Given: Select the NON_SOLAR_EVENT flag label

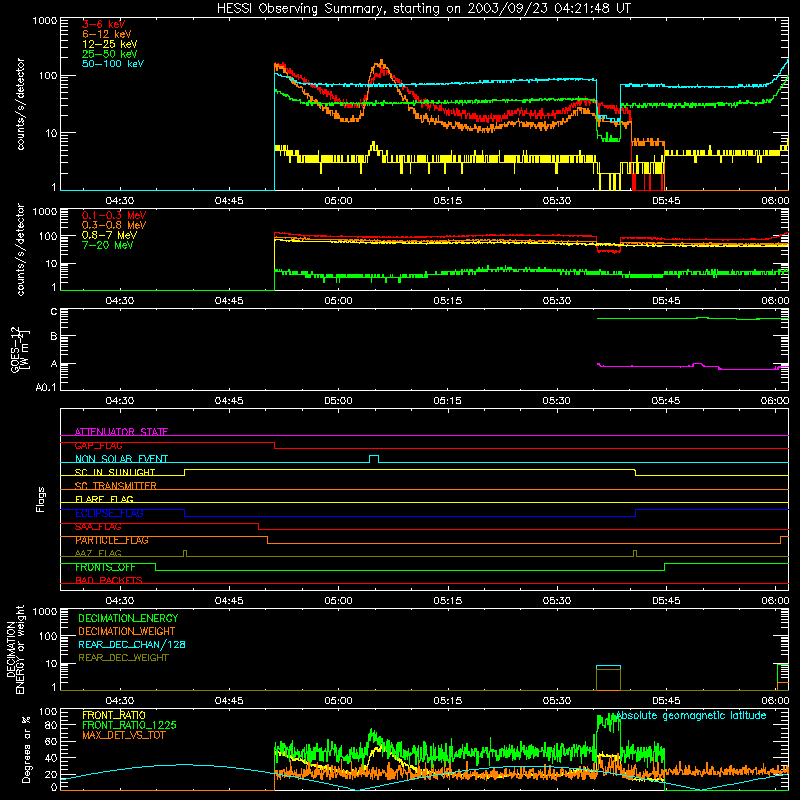Looking at the screenshot, I should click(x=121, y=459).
